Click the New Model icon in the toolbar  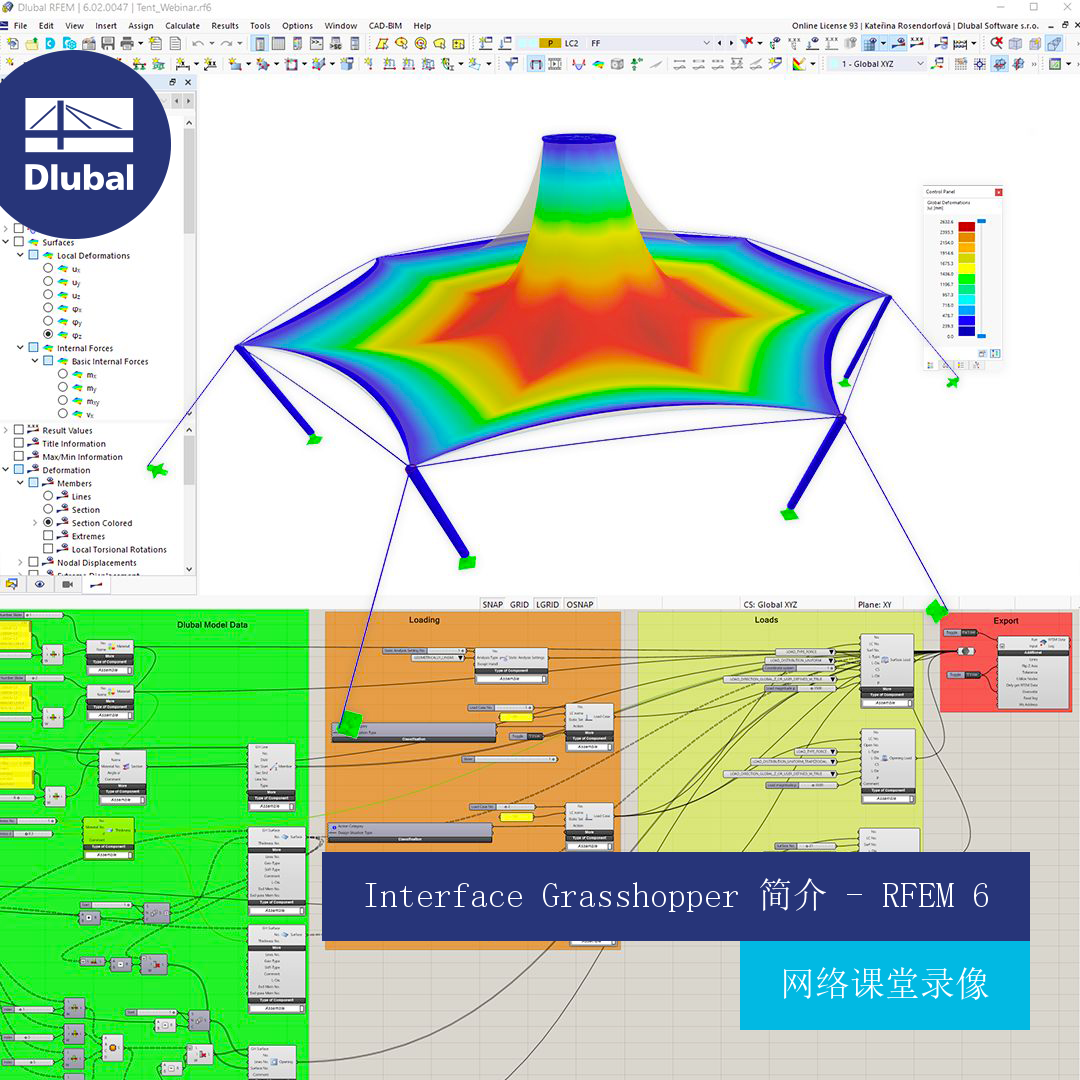[13, 43]
